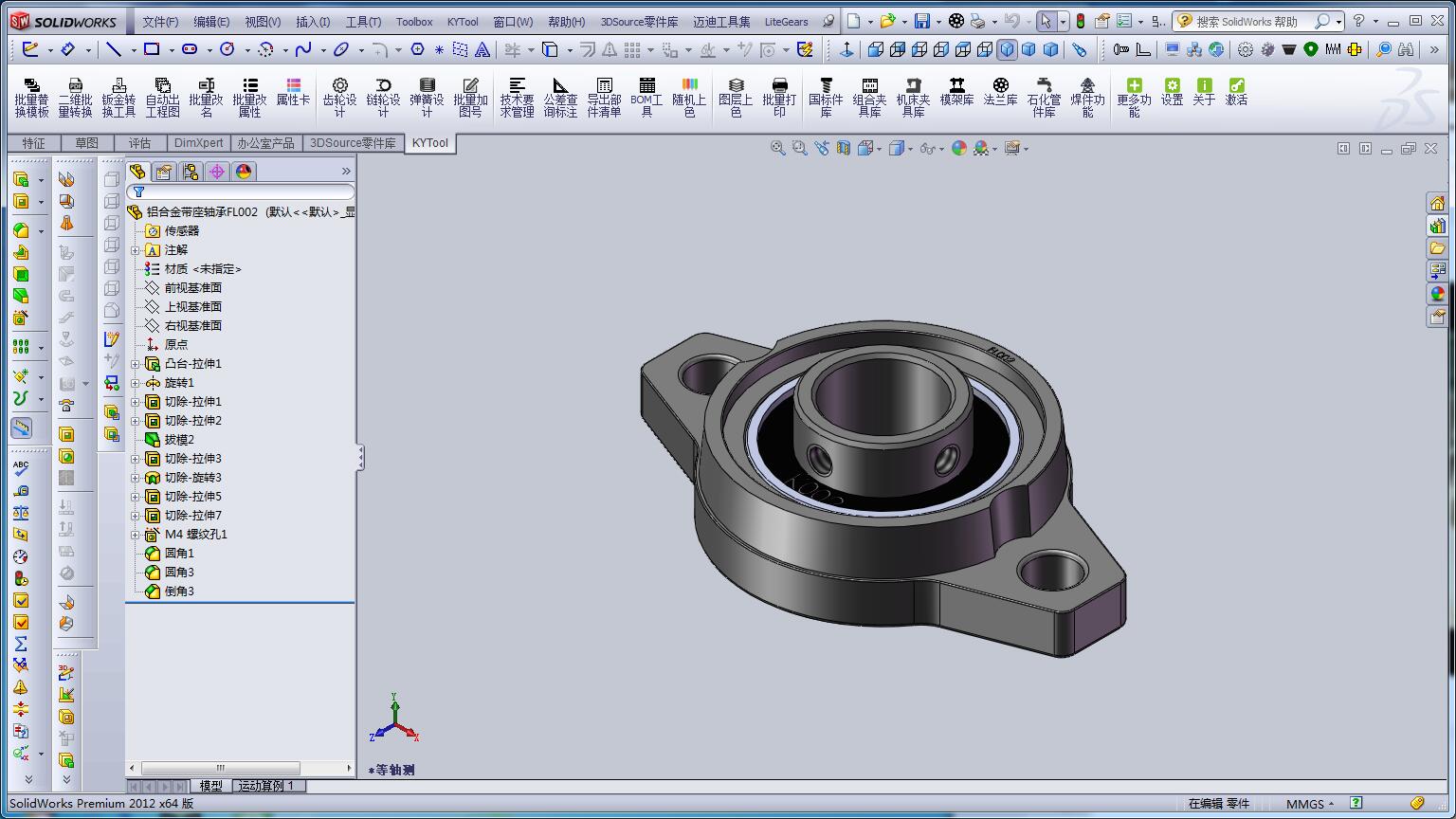Toggle the rebuild traffic light icon

point(1080,21)
